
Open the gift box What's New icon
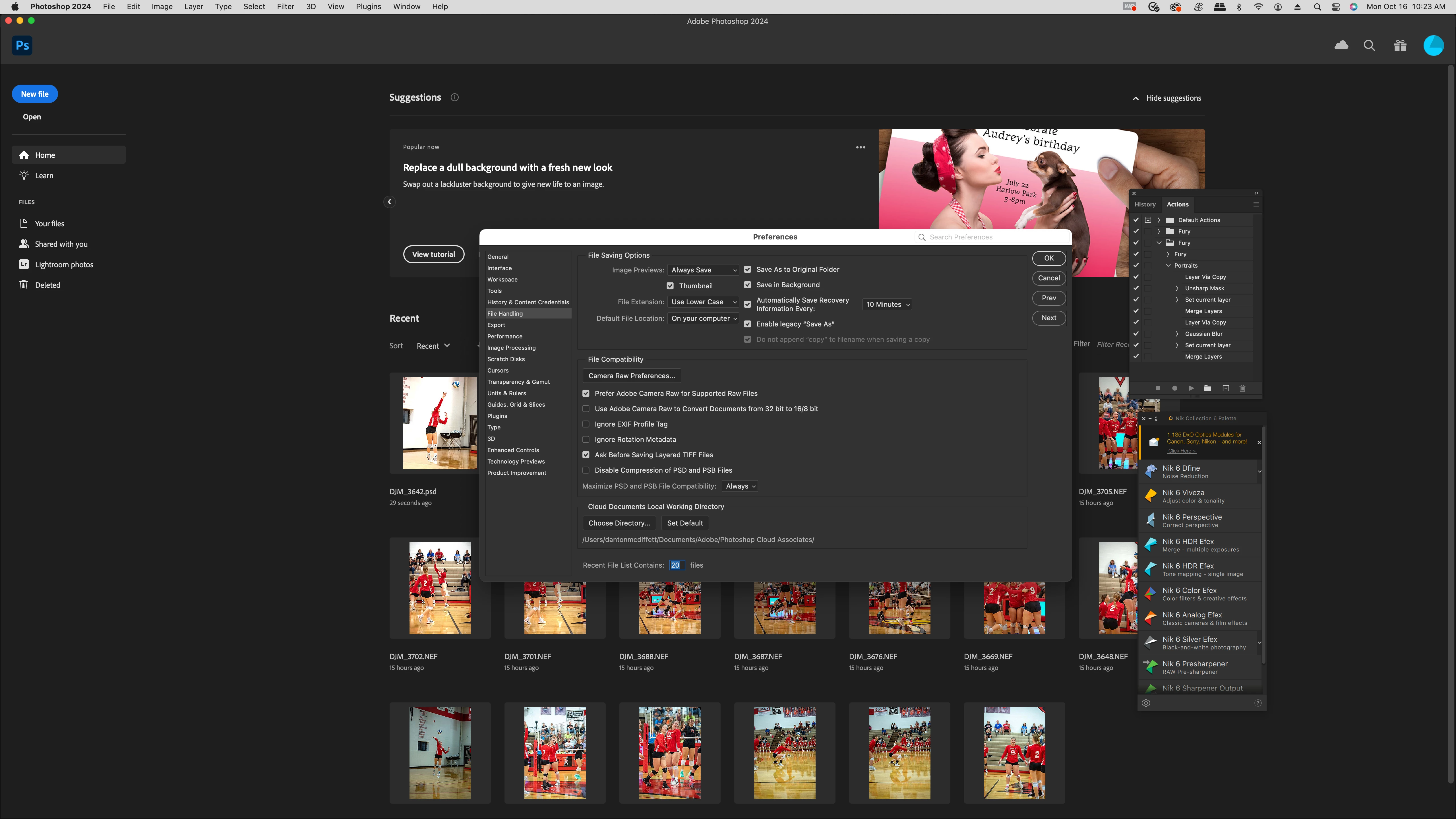click(1399, 45)
